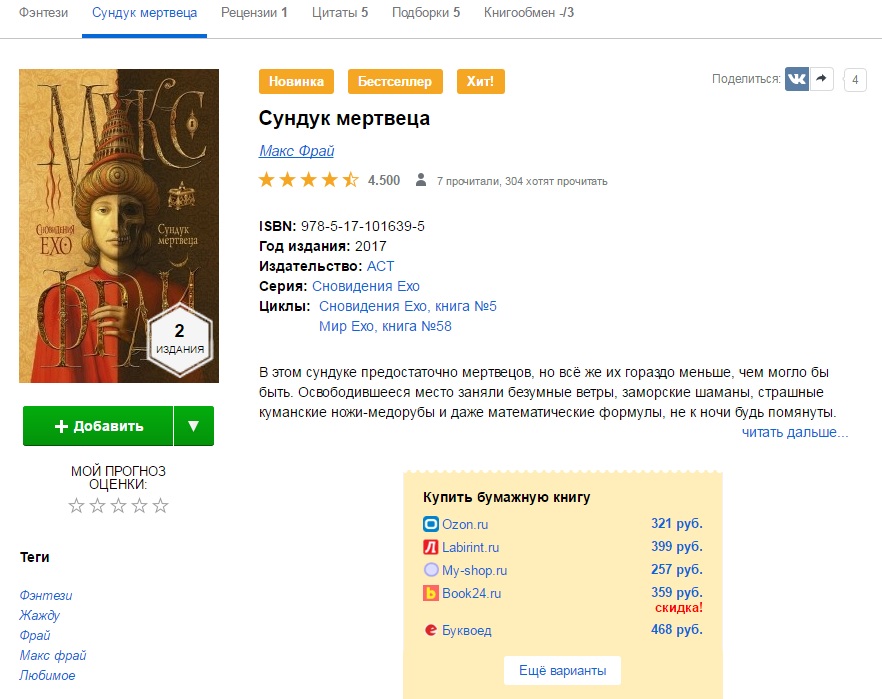Click the My-shop.ru circle icon
Screen dimensions: 882x699
coord(430,570)
